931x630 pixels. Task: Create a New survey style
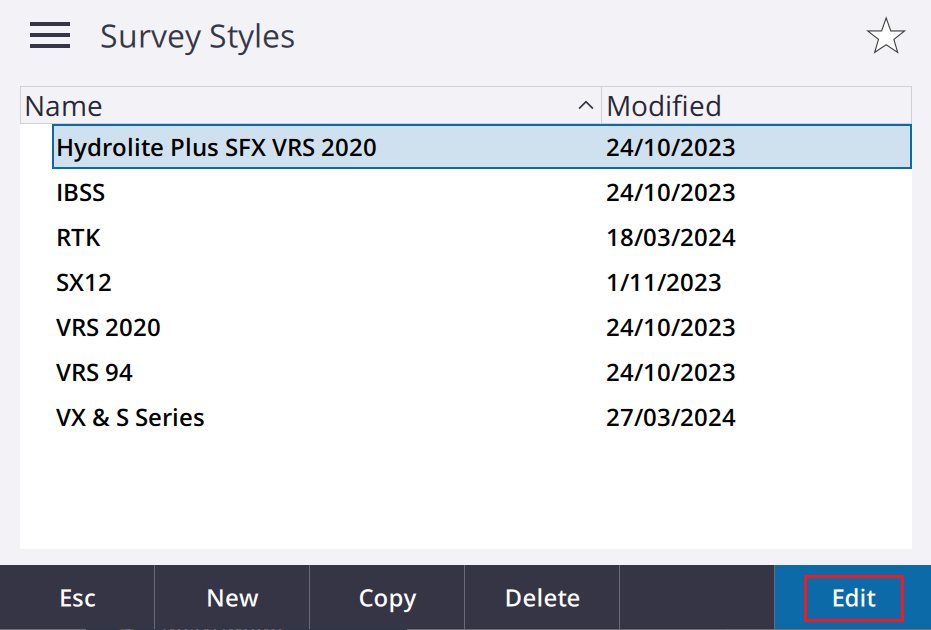[x=232, y=597]
